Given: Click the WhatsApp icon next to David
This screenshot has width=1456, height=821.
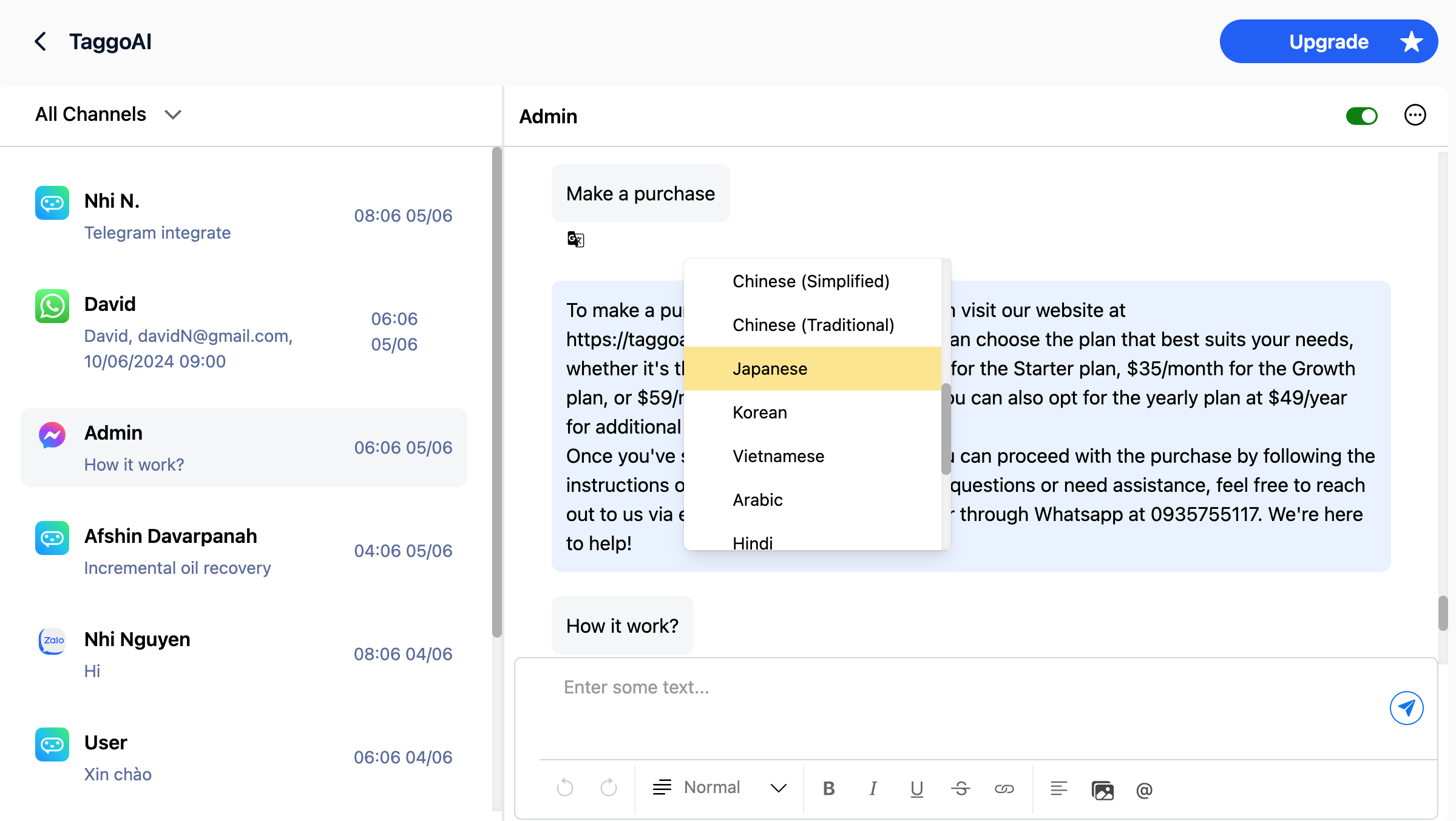Looking at the screenshot, I should coord(52,306).
